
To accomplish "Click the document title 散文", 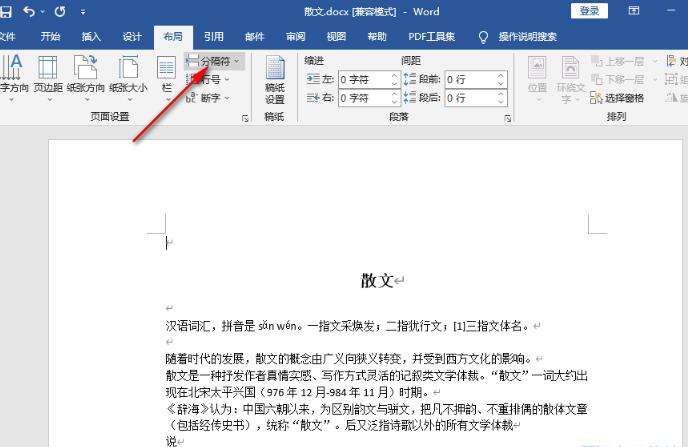I will (376, 281).
